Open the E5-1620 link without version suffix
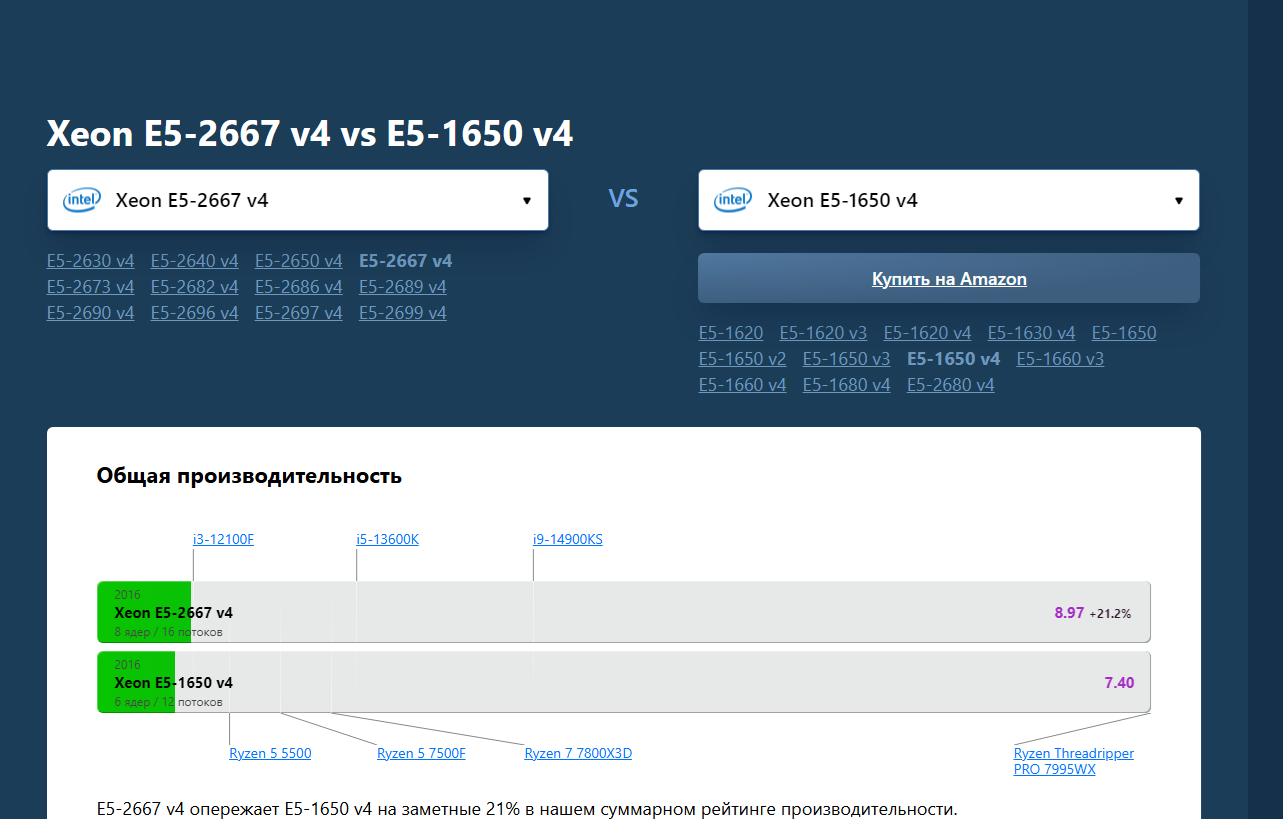The height and width of the screenshot is (819, 1283). pos(730,333)
